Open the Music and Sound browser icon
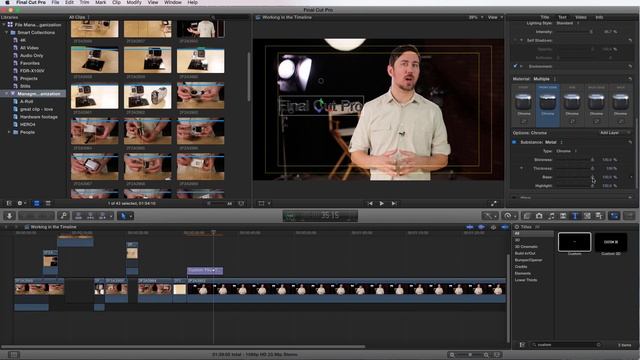Screen dimensions: 640x360 [551, 216]
